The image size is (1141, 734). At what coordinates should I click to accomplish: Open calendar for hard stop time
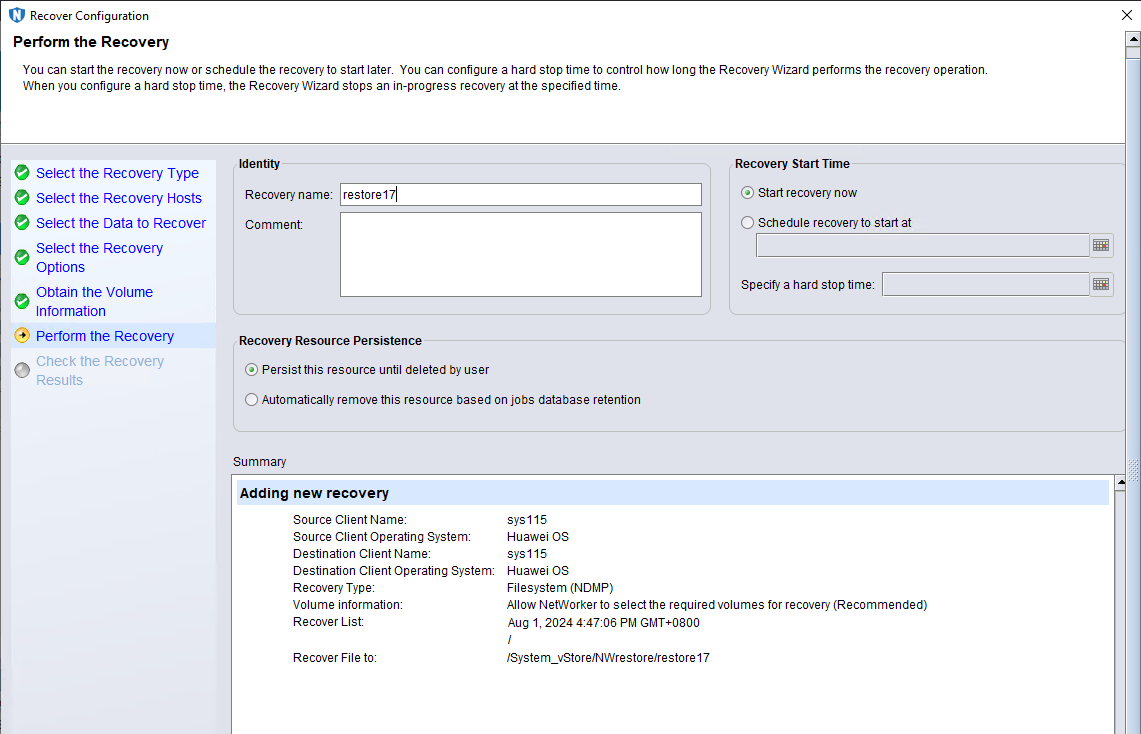[1101, 284]
